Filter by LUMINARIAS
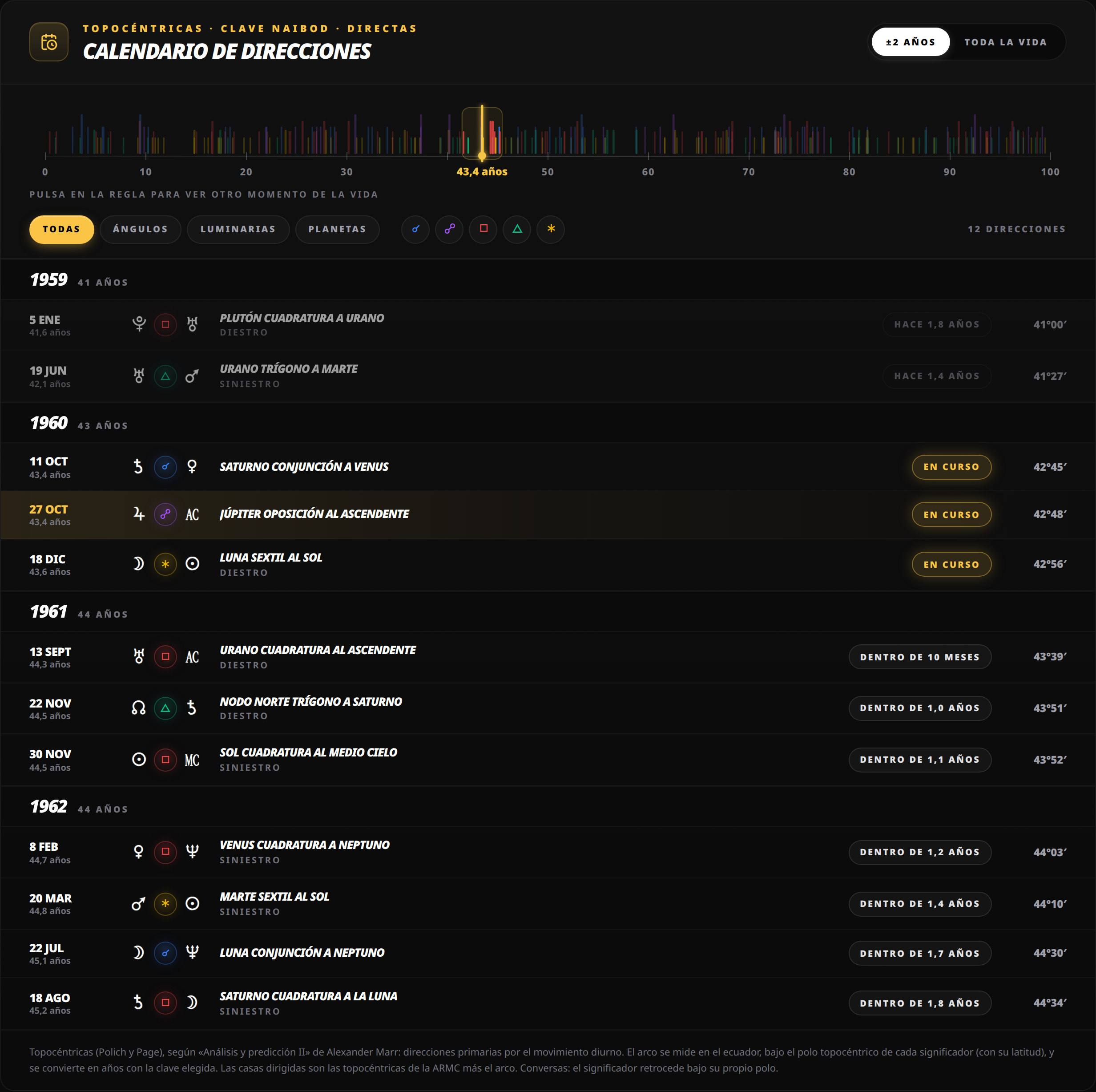This screenshot has width=1096, height=1092. pyautogui.click(x=238, y=229)
